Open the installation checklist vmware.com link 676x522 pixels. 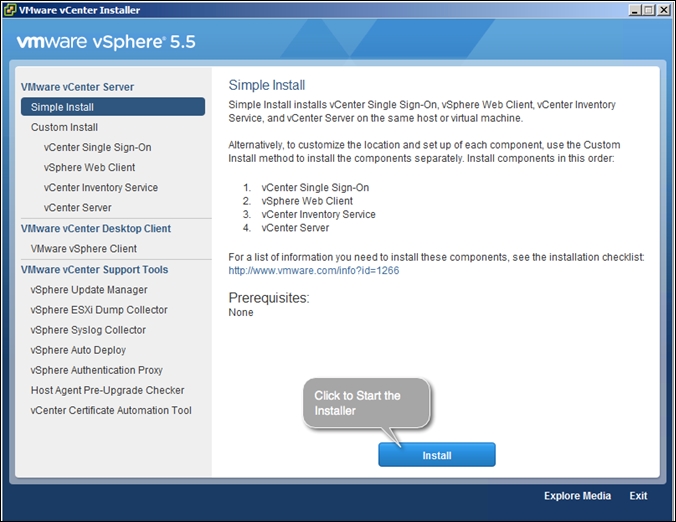(x=314, y=271)
